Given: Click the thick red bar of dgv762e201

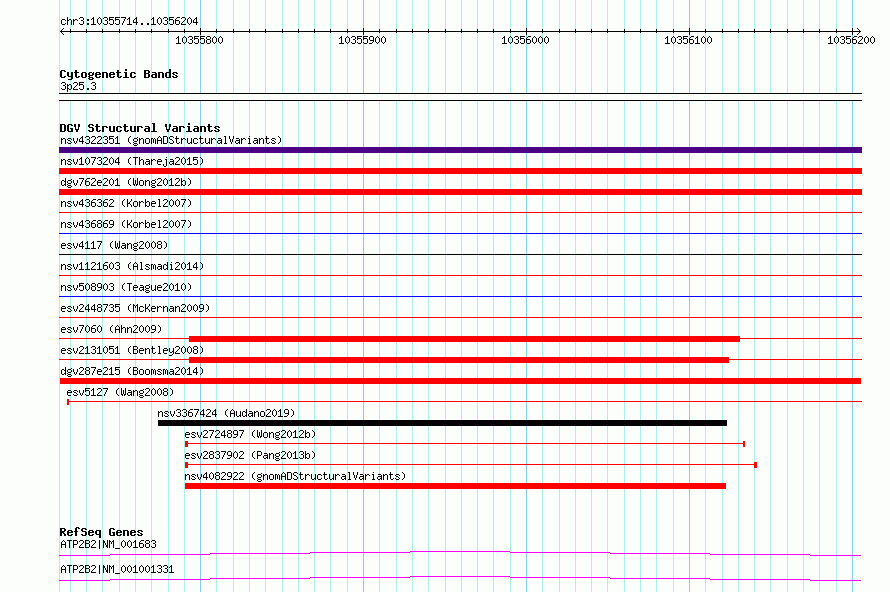Looking at the screenshot, I should 460,192.
